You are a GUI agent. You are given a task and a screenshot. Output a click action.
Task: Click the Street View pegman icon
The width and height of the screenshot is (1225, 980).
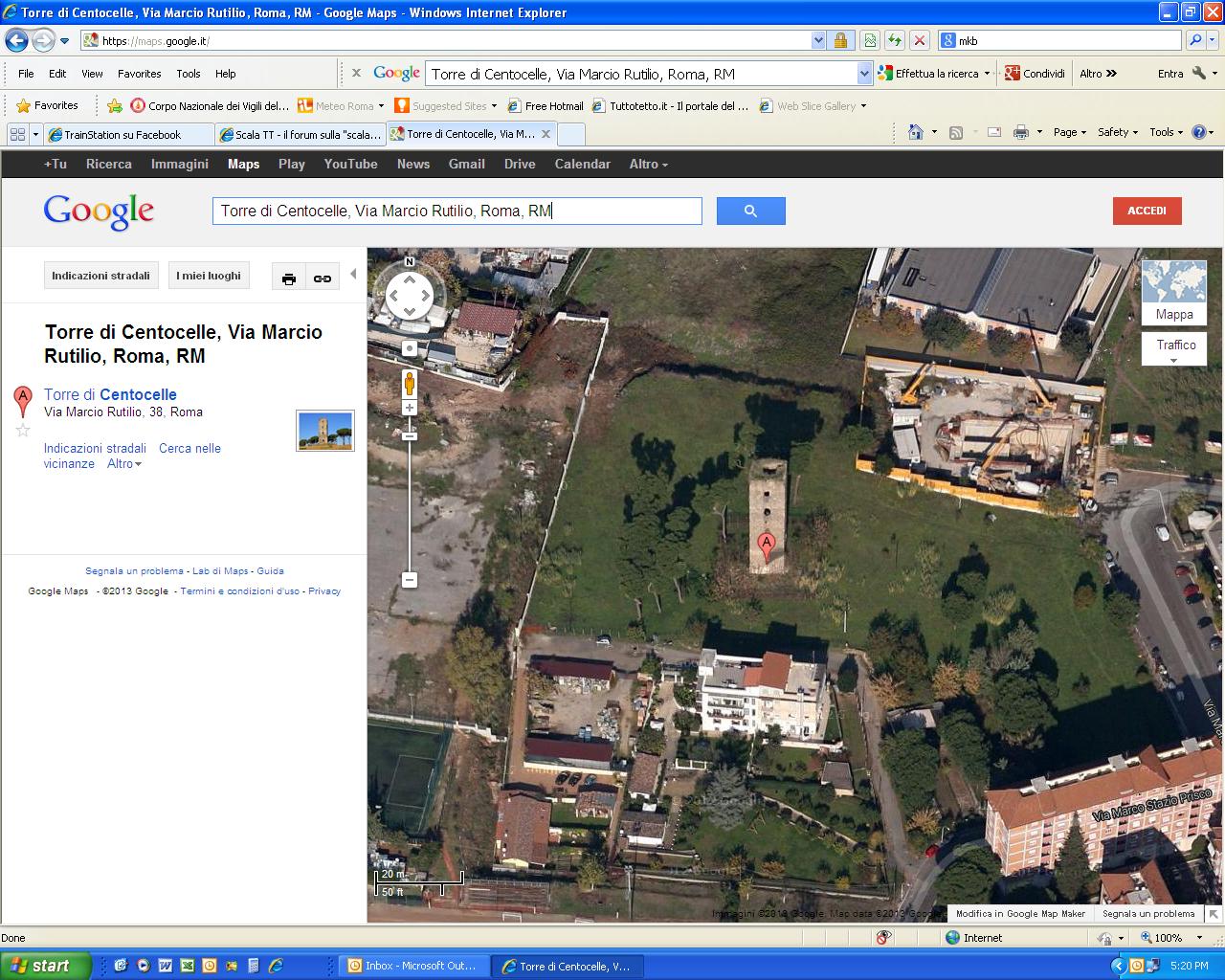click(410, 384)
